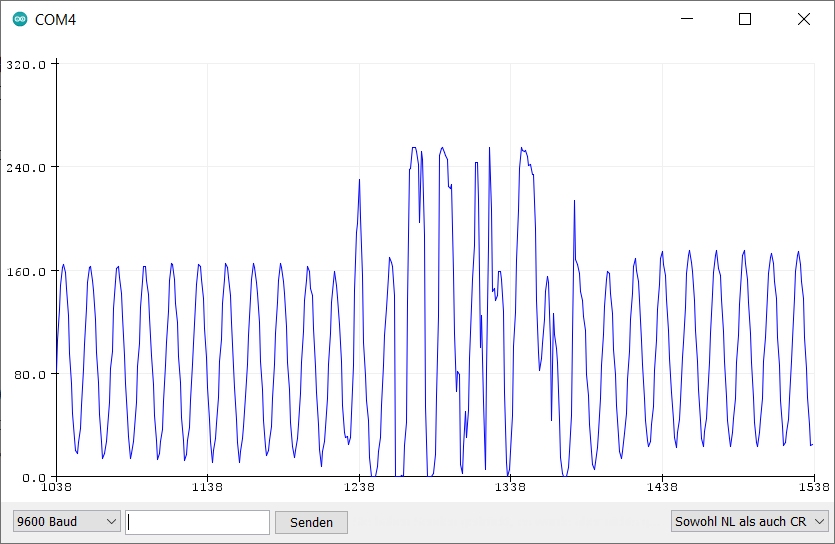Click the 160.0 y-axis label
Image resolution: width=835 pixels, height=544 pixels.
tap(26, 271)
